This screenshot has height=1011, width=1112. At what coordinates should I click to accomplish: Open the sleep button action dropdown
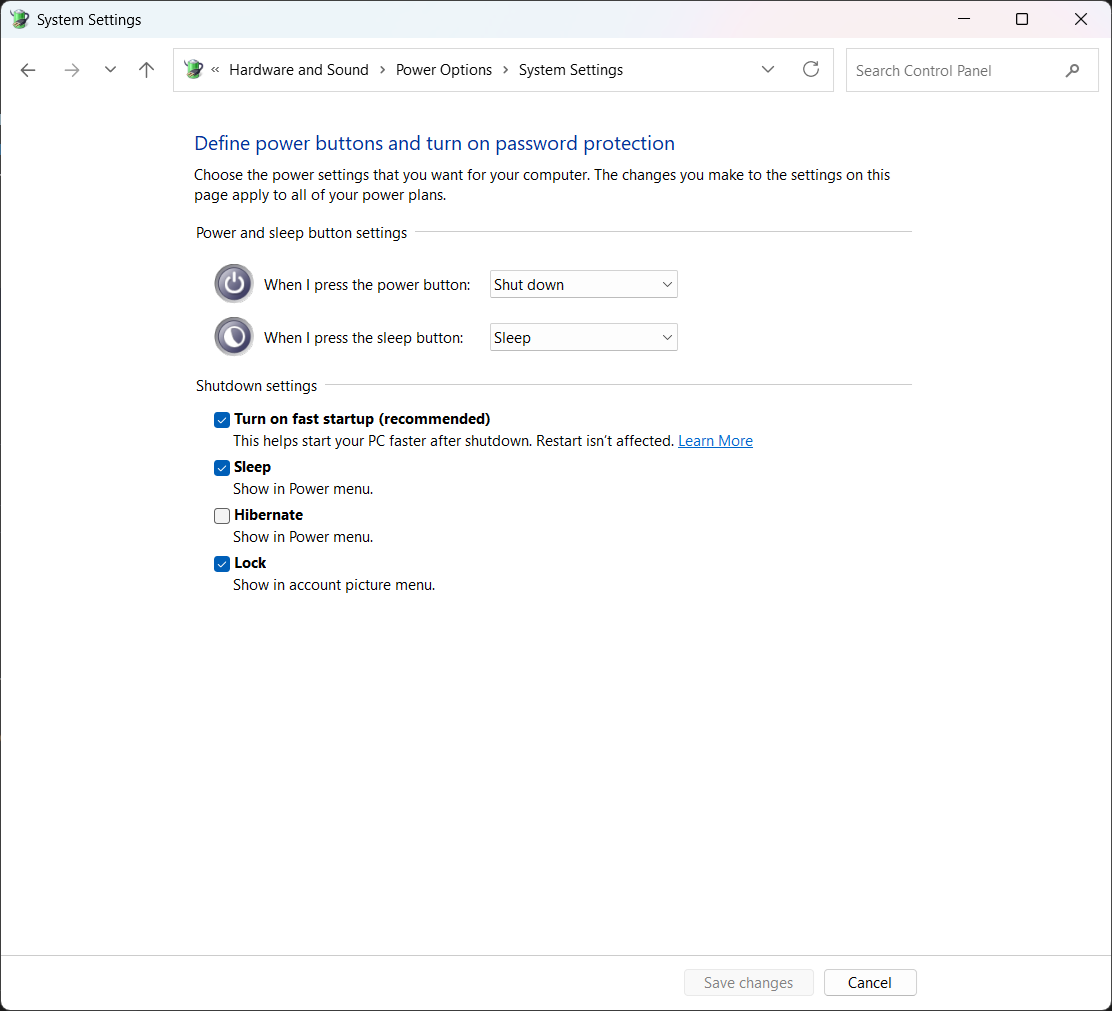click(x=584, y=338)
